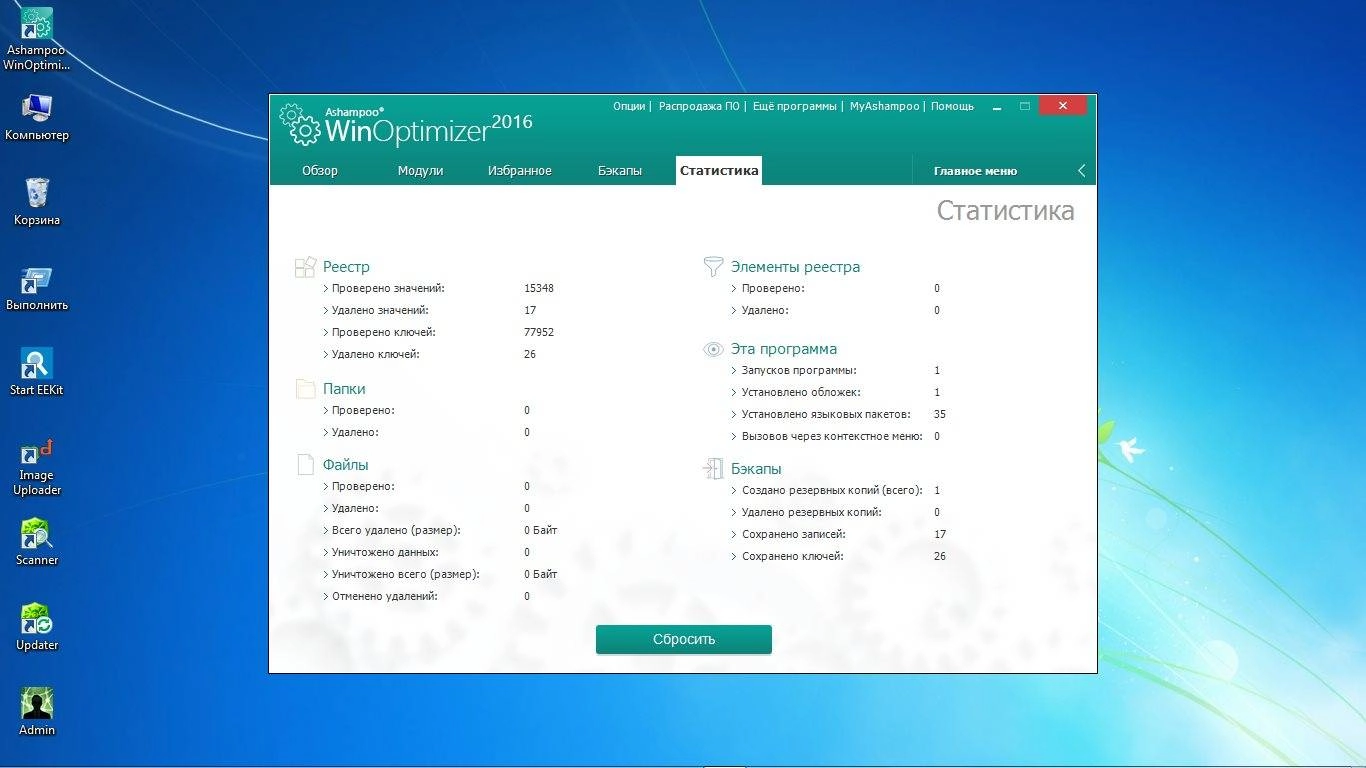The height and width of the screenshot is (768, 1366).
Task: Click the Бэкапы section icon
Action: pyautogui.click(x=713, y=469)
